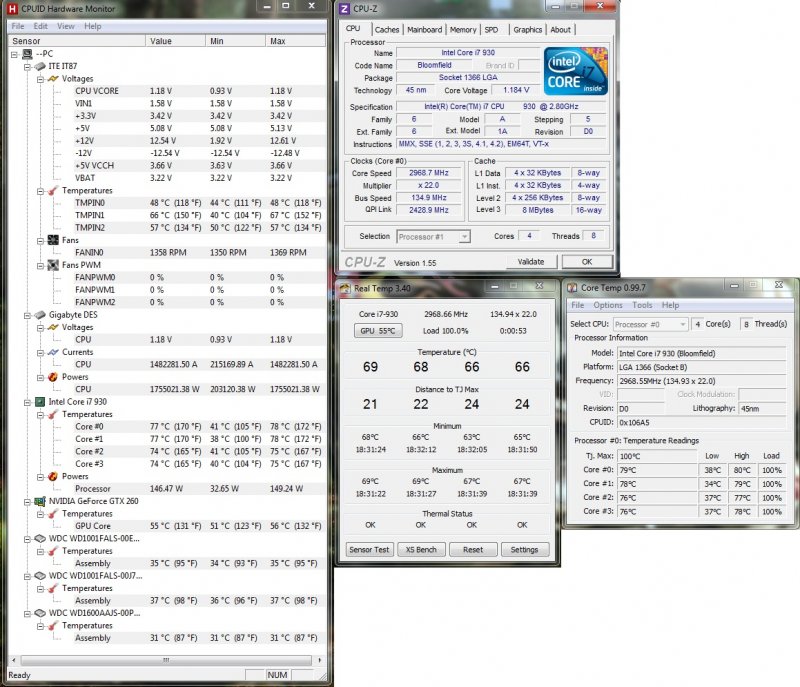The image size is (800, 687).
Task: Click Temperatures icon under Intel Core i7 930
Action: [53, 415]
